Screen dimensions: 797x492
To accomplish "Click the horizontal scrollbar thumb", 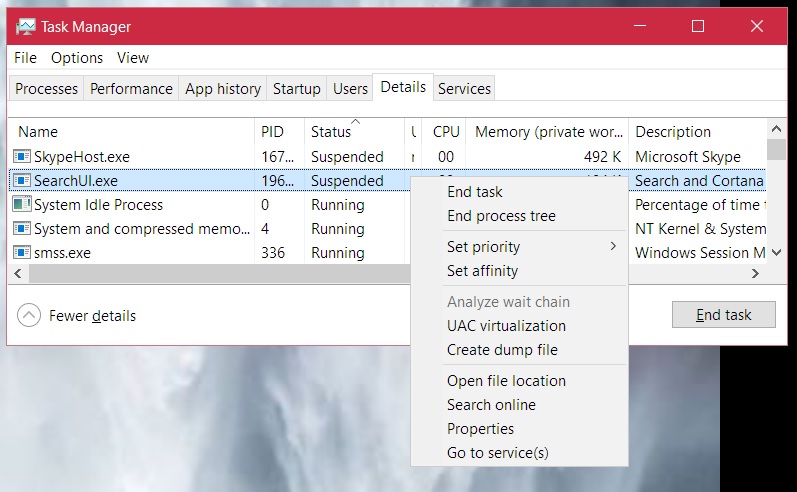I will [x=220, y=273].
